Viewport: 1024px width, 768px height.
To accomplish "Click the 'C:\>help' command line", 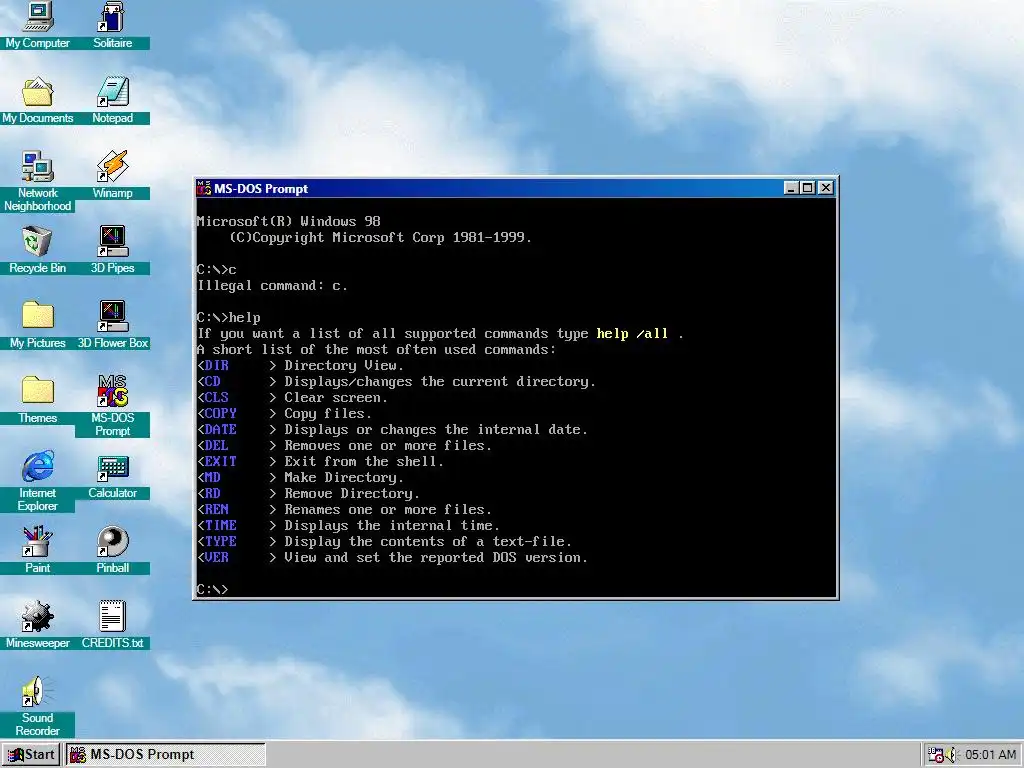I will (x=229, y=318).
